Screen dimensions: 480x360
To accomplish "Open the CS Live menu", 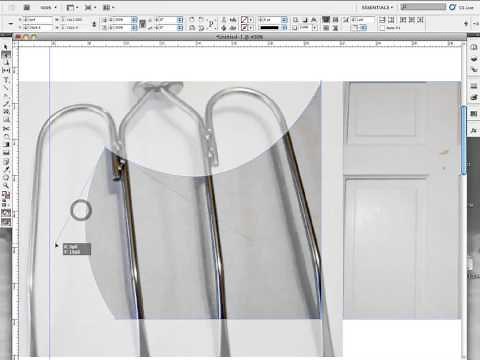I will pos(461,7).
